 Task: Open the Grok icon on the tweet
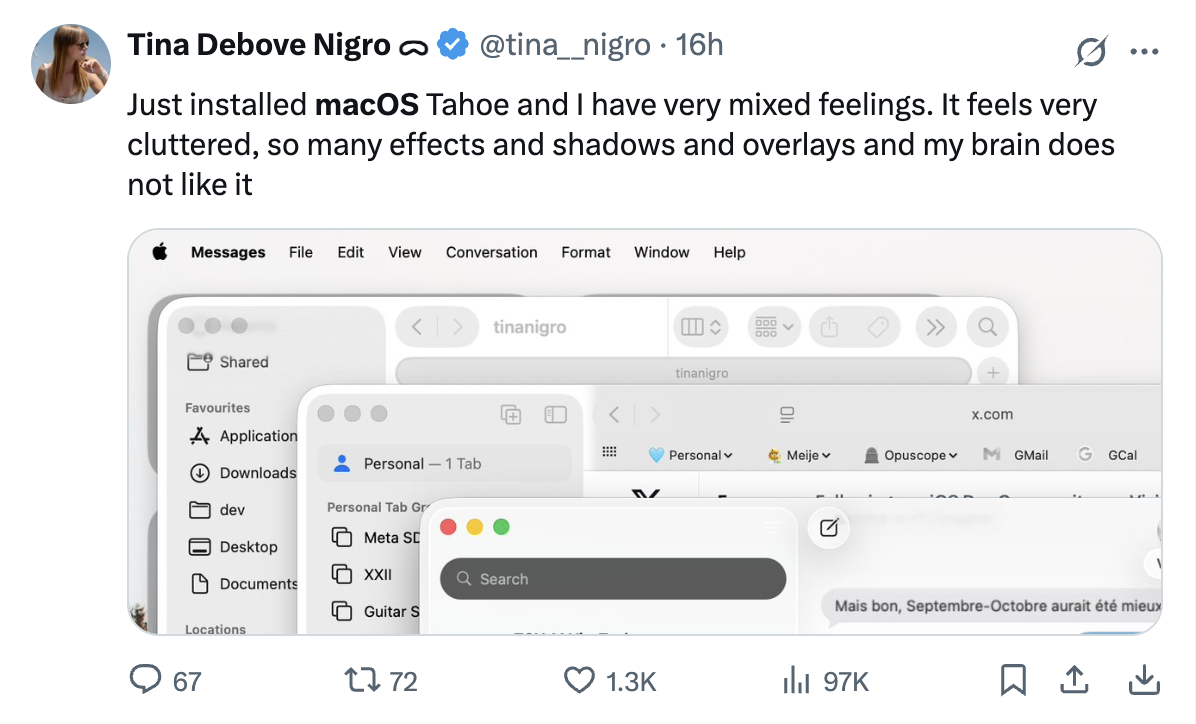coord(1091,52)
